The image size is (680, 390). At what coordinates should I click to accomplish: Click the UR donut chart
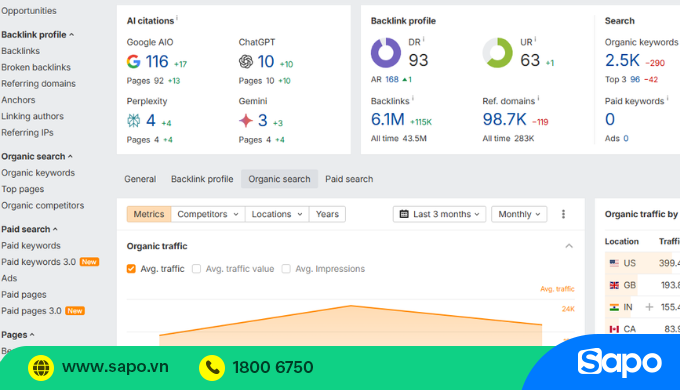coord(497,52)
